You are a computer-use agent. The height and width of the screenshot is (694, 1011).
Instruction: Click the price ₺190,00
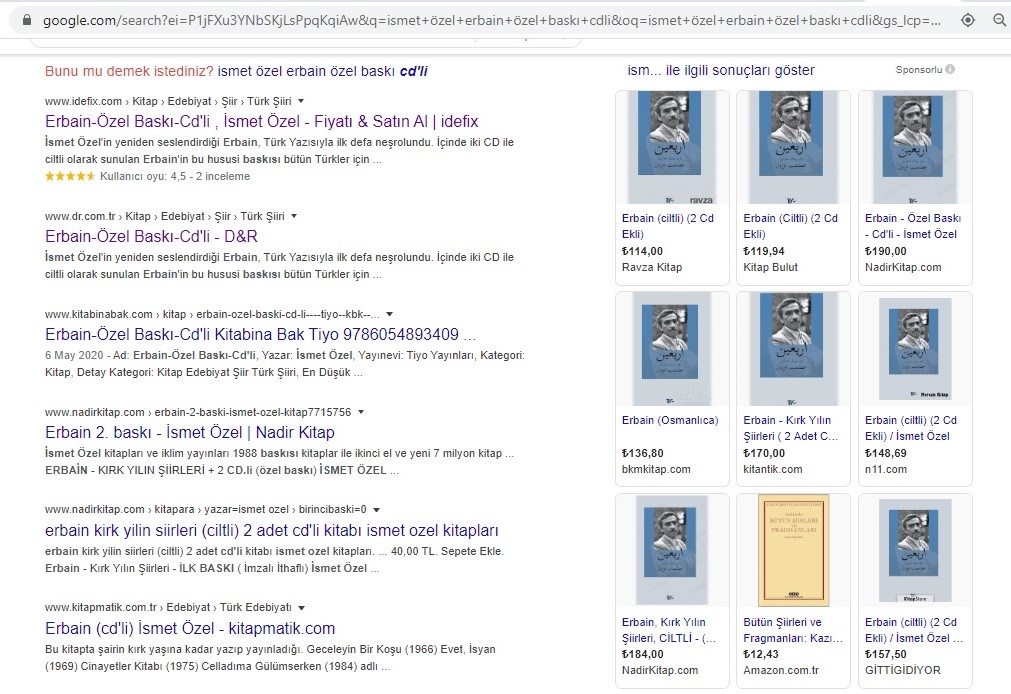click(x=885, y=251)
